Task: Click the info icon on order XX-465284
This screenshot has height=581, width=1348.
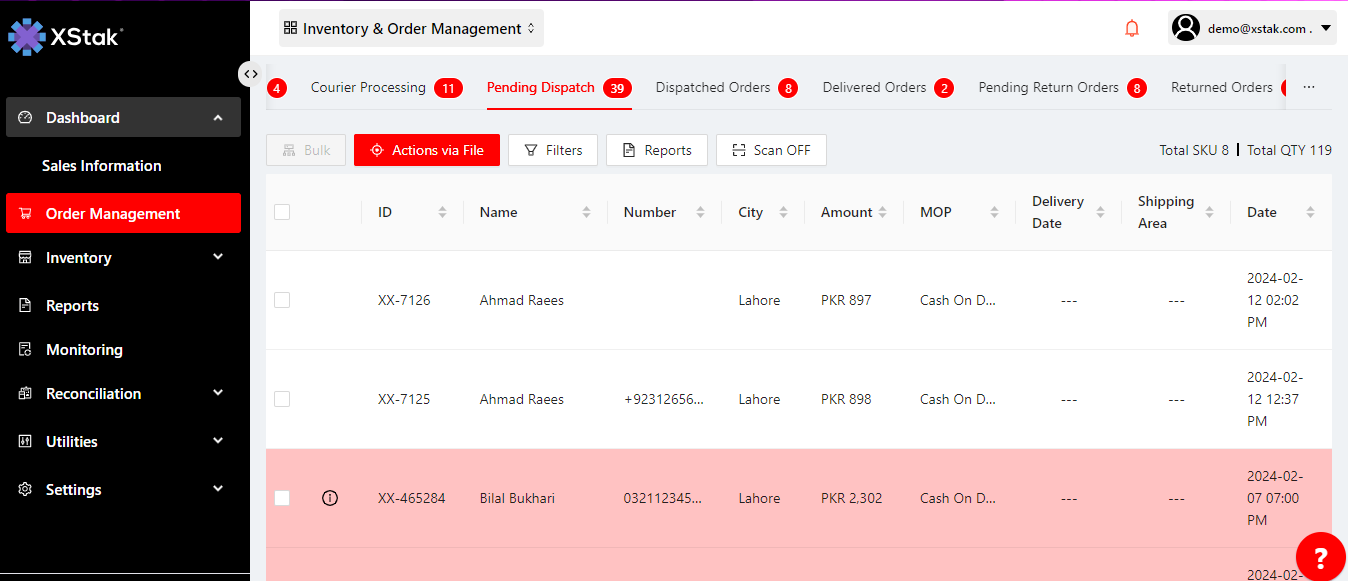Action: tap(330, 498)
